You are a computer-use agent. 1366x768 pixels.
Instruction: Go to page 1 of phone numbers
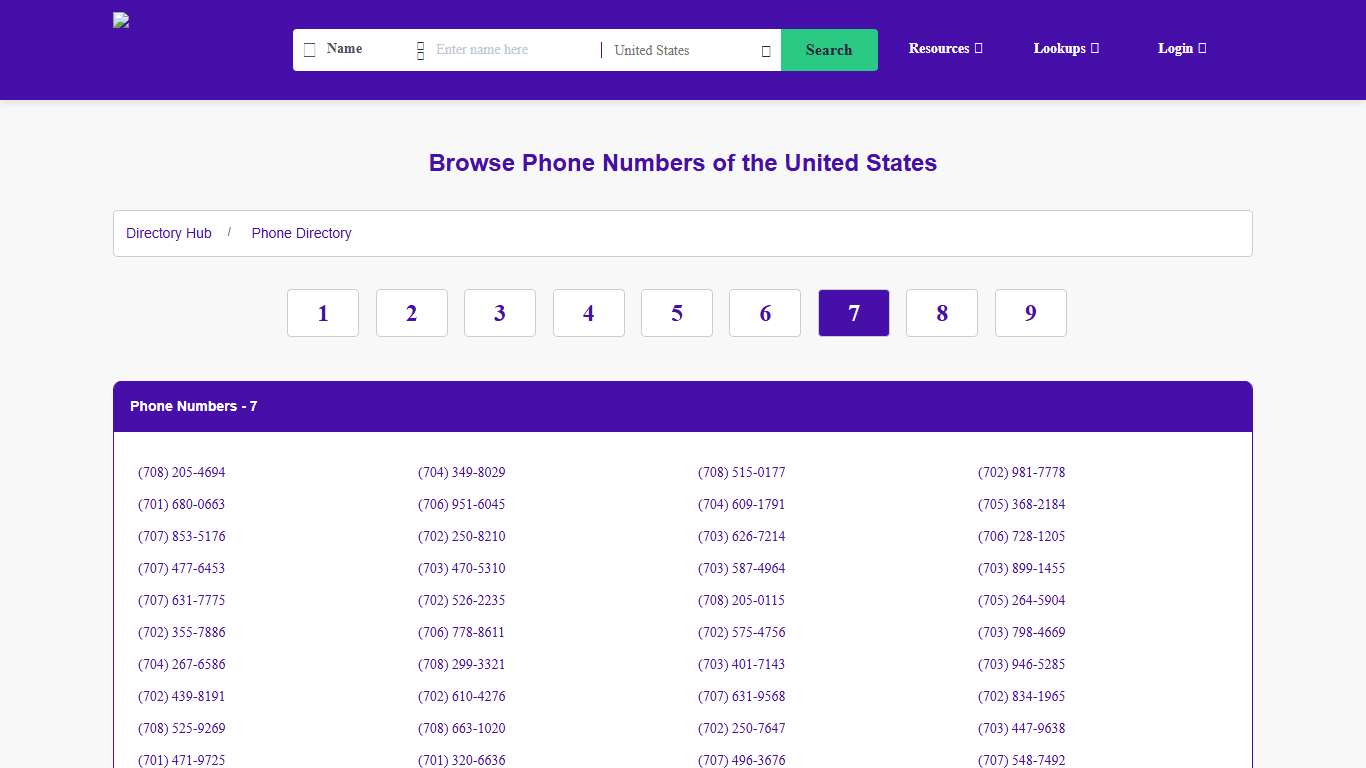tap(322, 313)
